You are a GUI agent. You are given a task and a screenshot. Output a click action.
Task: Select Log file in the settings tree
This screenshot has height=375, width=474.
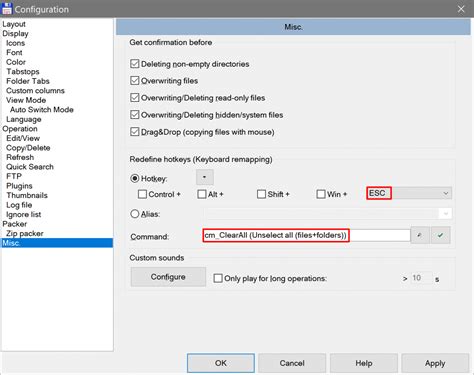pyautogui.click(x=19, y=205)
